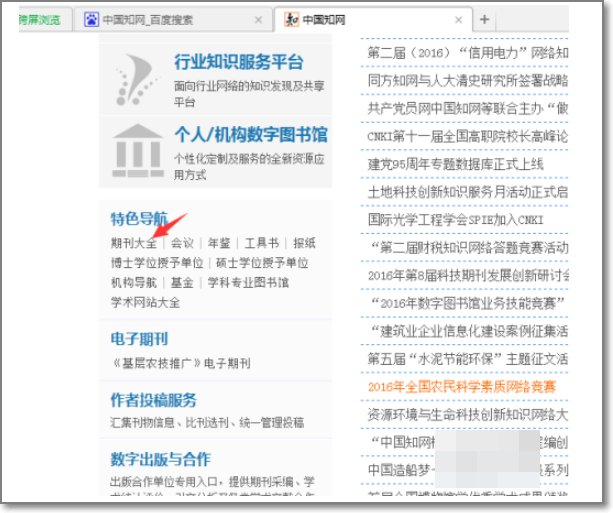This screenshot has width=613, height=513.
Task: Click the 电子期刊 heading
Action: click(139, 339)
